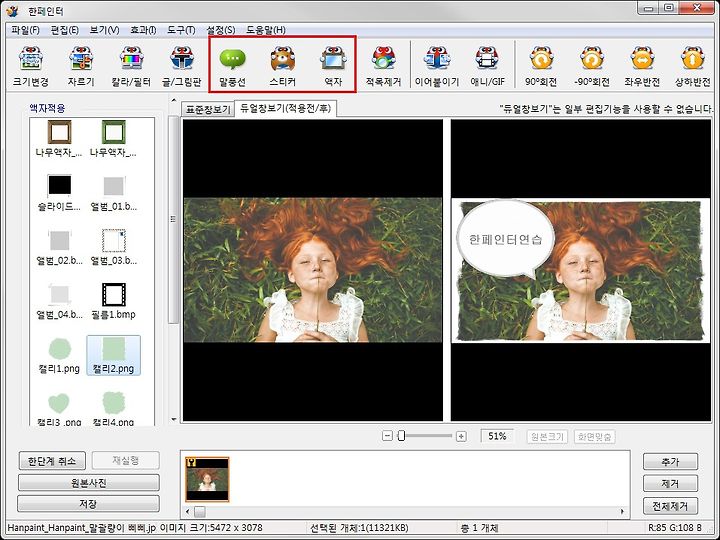Click the 저장 save button

coord(89,504)
